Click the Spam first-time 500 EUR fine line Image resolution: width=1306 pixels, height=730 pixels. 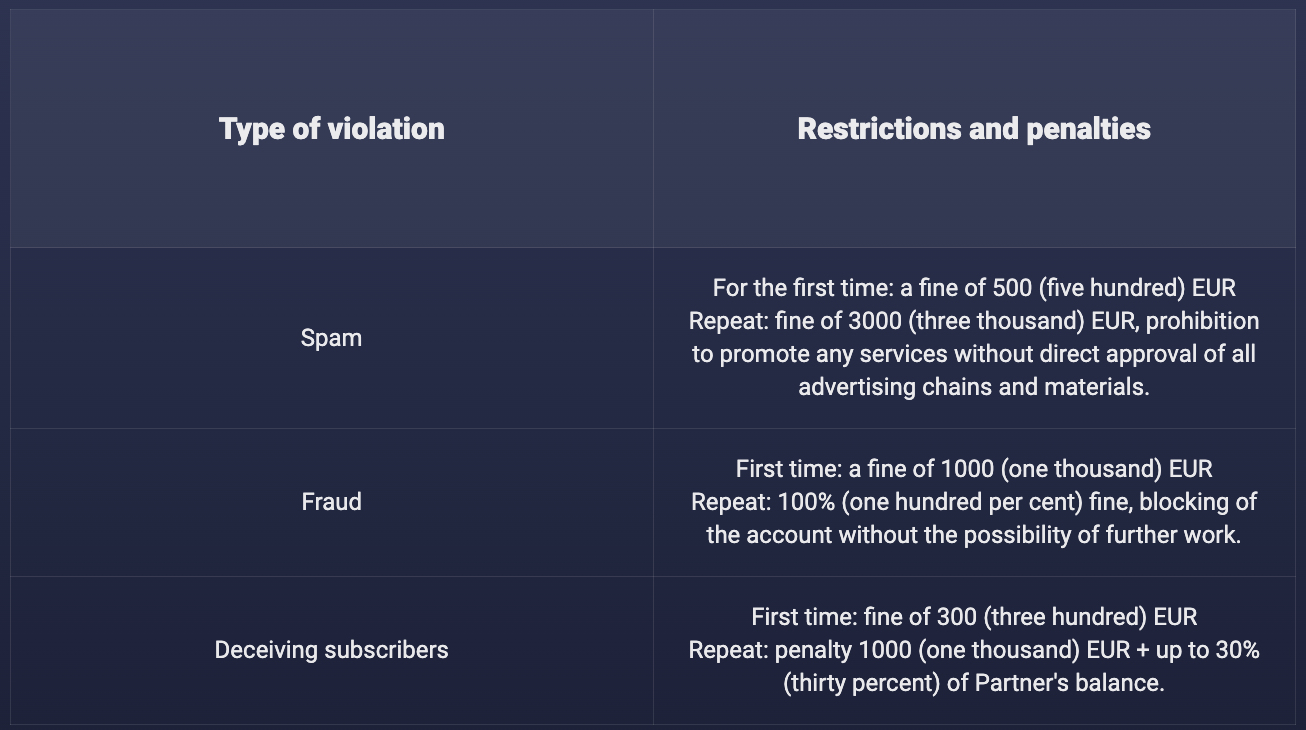click(x=974, y=289)
